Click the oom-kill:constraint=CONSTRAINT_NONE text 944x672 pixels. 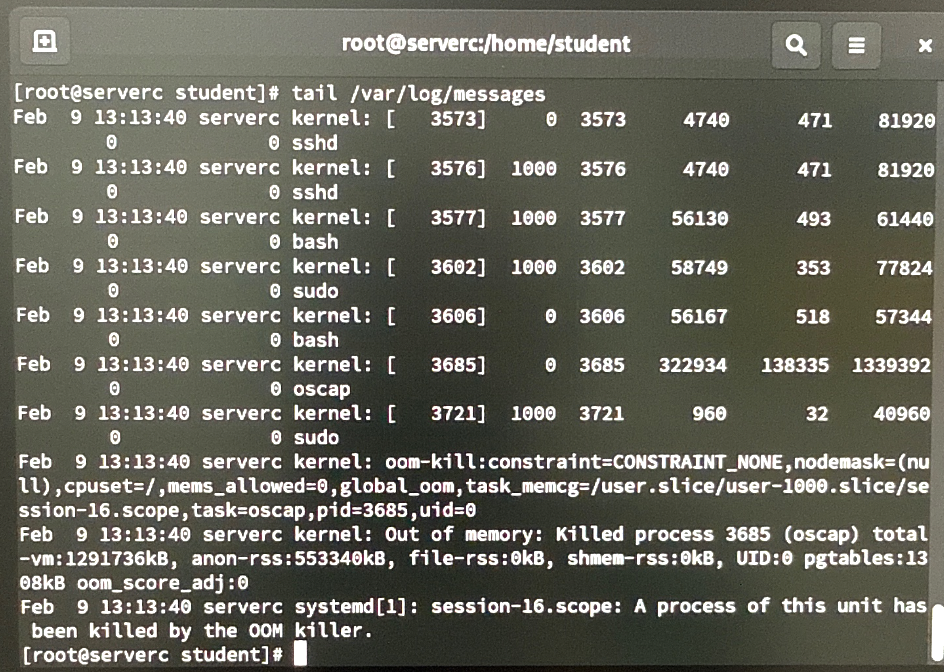tap(584, 462)
